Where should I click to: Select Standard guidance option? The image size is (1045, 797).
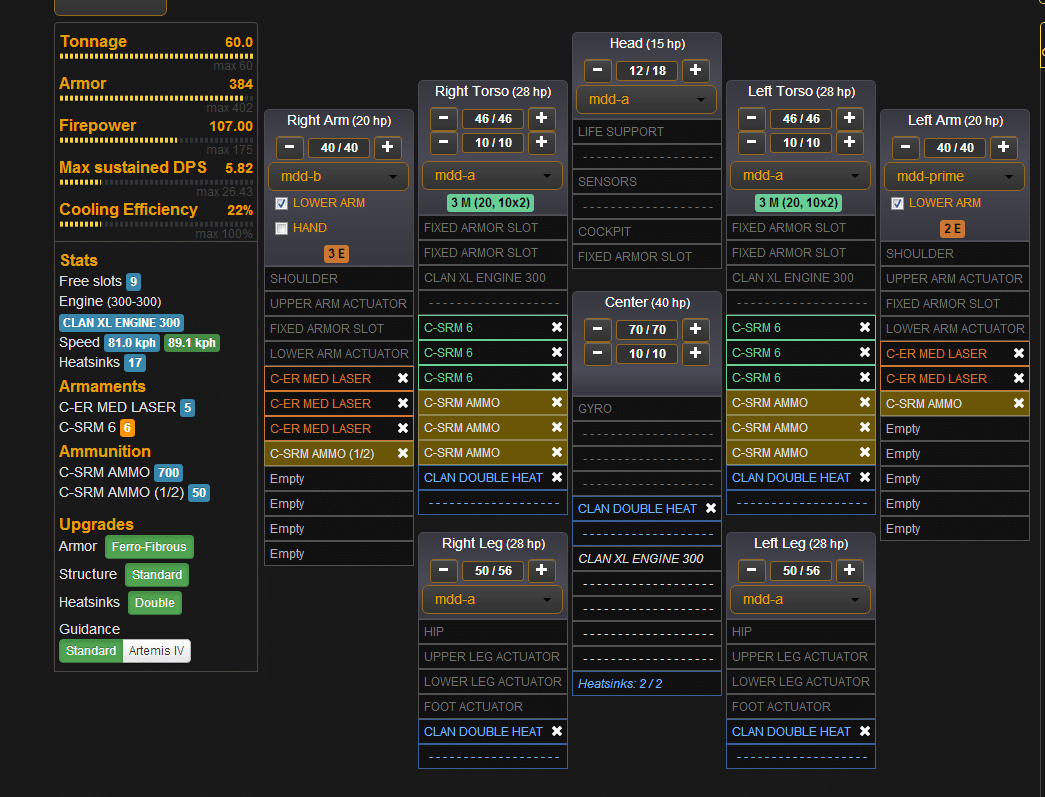[x=91, y=651]
